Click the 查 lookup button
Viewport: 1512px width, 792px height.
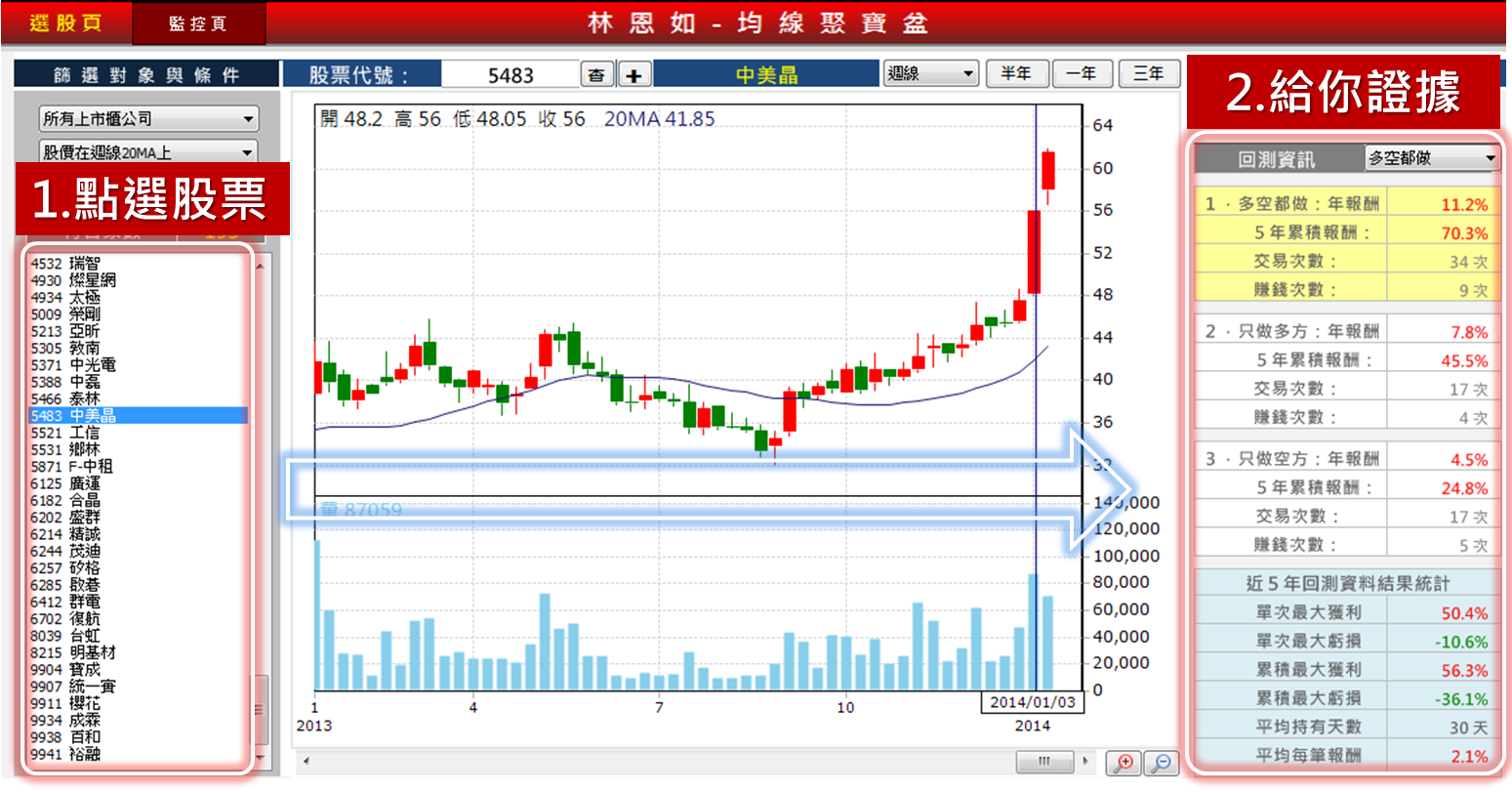pos(596,75)
